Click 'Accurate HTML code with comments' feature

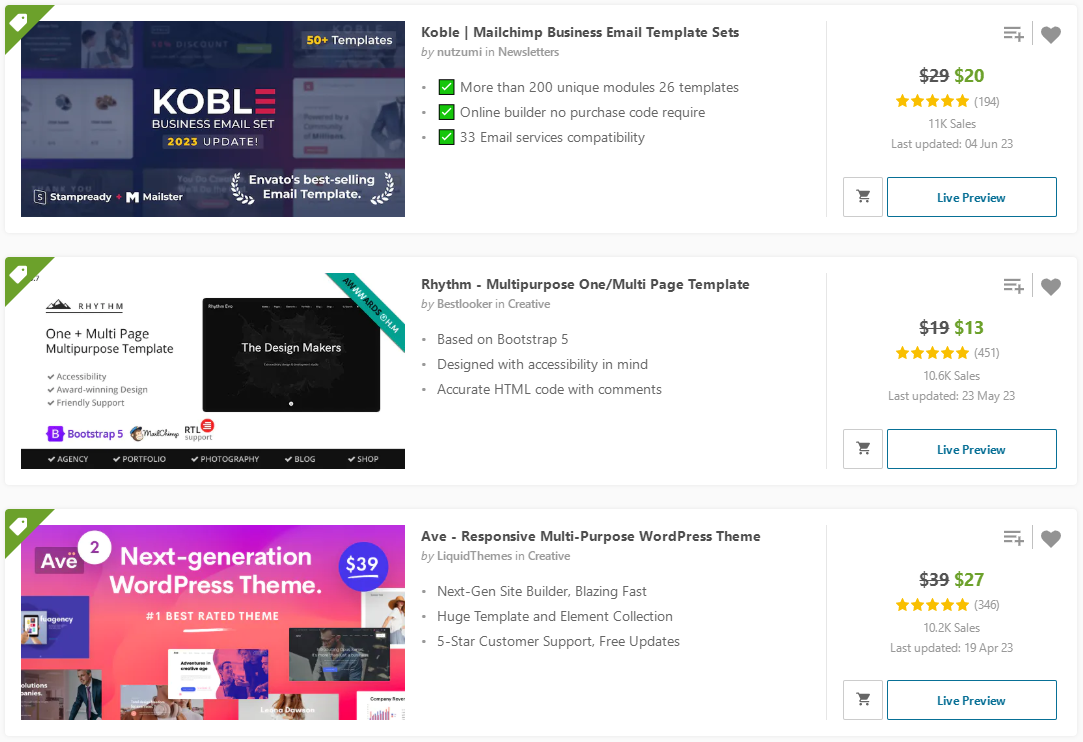tap(549, 390)
